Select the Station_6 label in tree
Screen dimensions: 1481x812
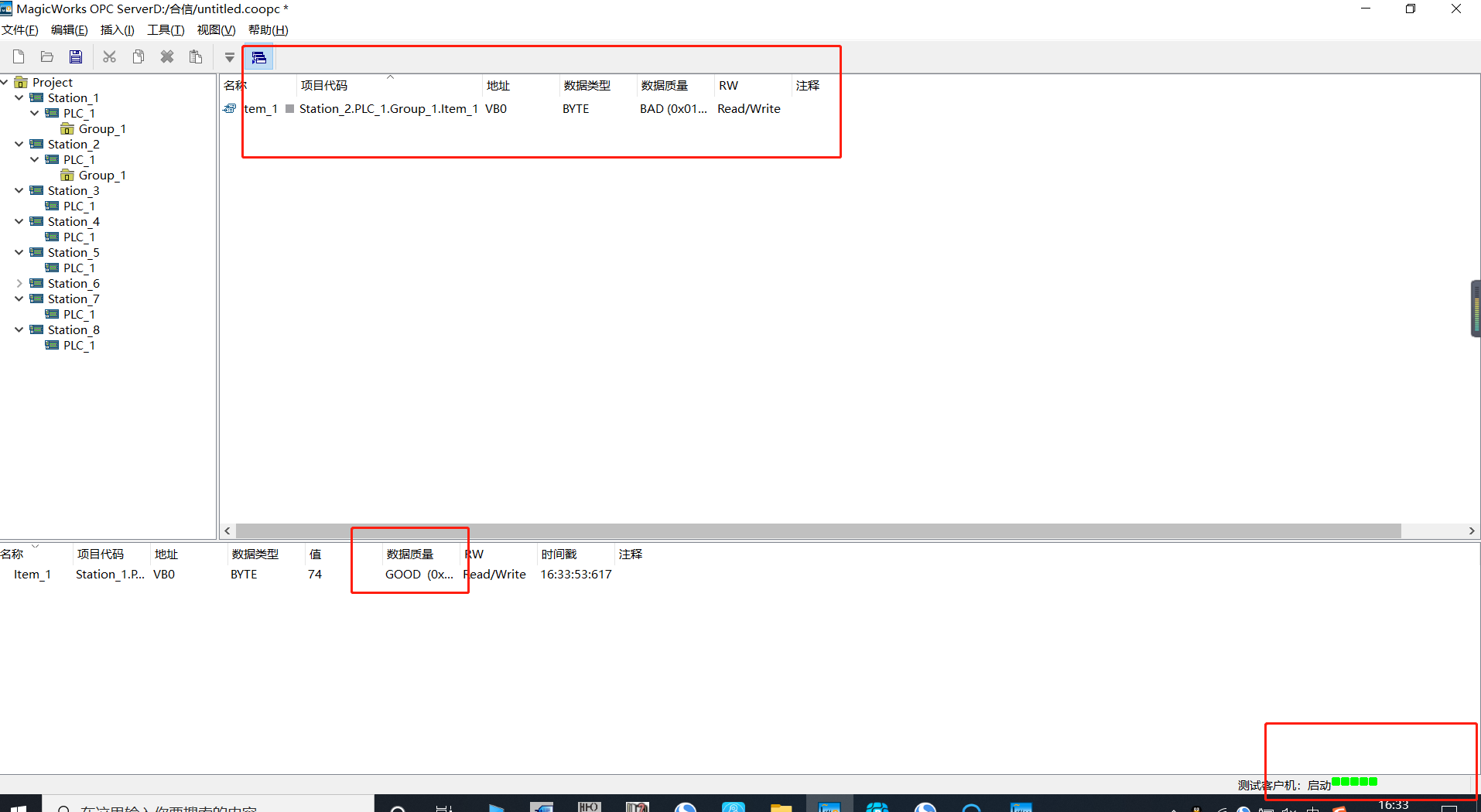pos(74,283)
